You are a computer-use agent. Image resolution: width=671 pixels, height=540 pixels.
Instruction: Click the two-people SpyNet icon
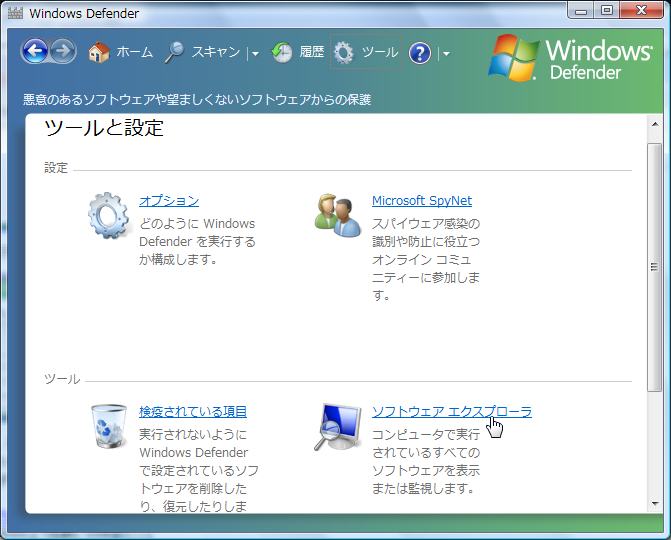pos(338,215)
